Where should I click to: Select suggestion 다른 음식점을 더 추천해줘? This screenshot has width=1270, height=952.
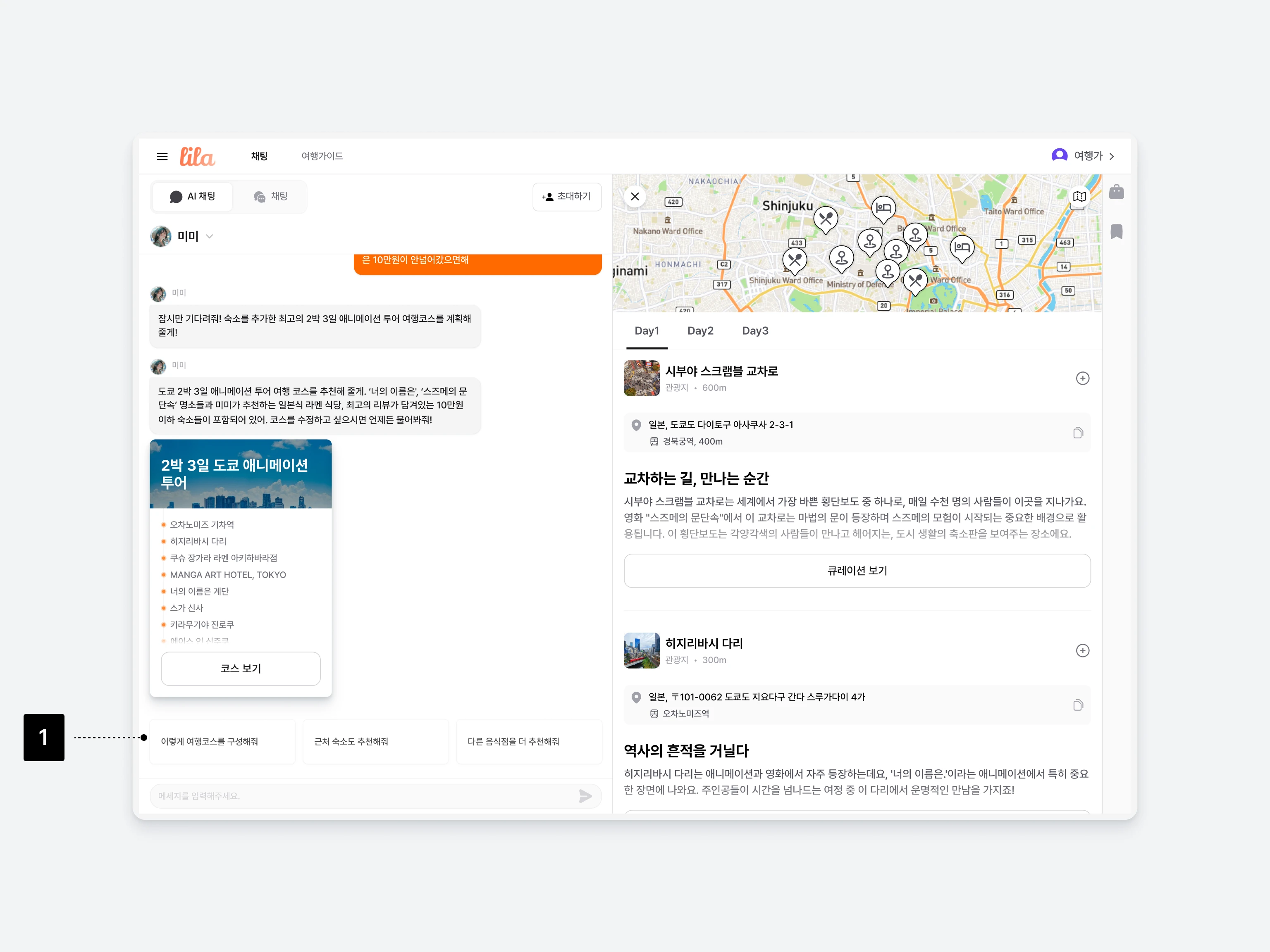point(529,741)
